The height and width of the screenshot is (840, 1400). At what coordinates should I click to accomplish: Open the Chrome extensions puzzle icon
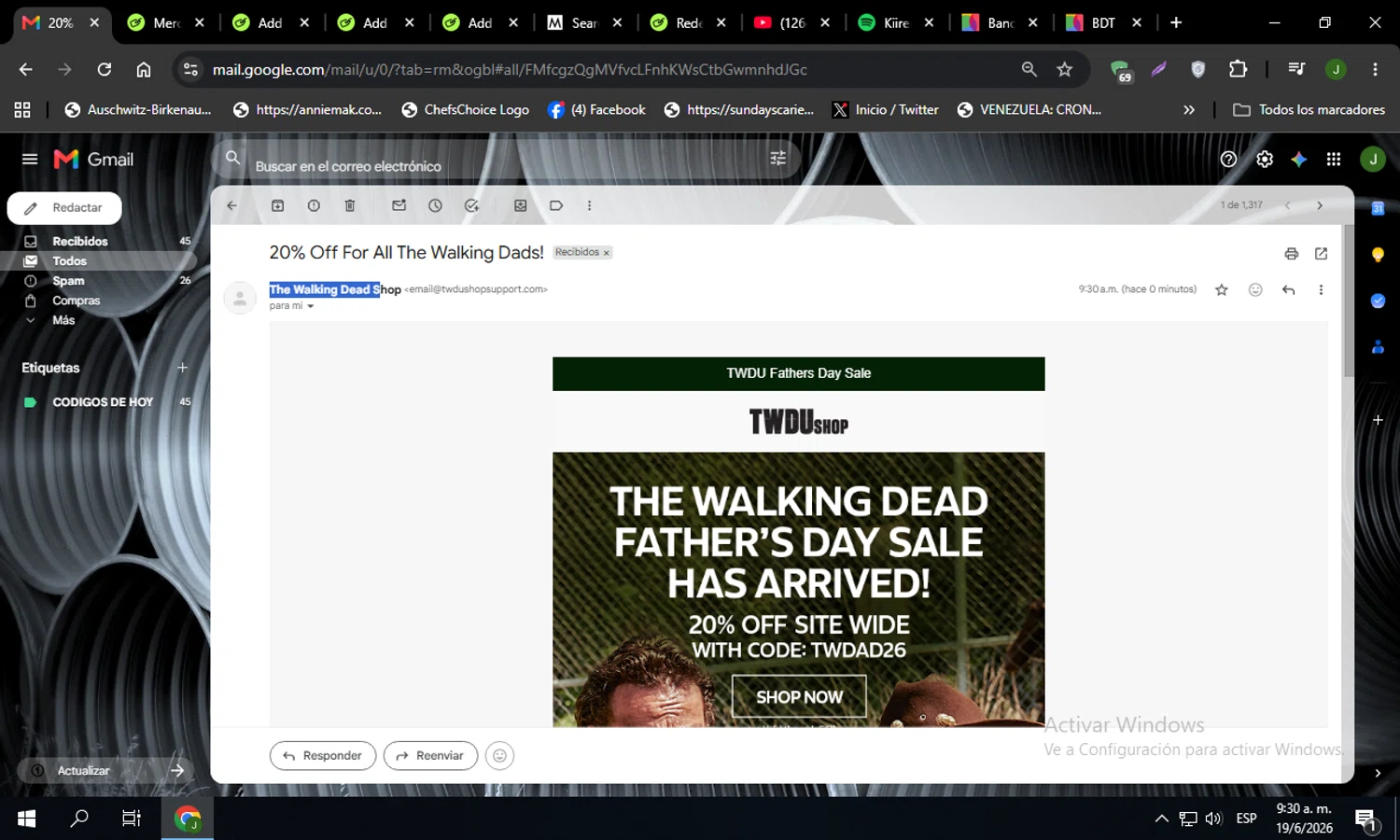pyautogui.click(x=1238, y=69)
